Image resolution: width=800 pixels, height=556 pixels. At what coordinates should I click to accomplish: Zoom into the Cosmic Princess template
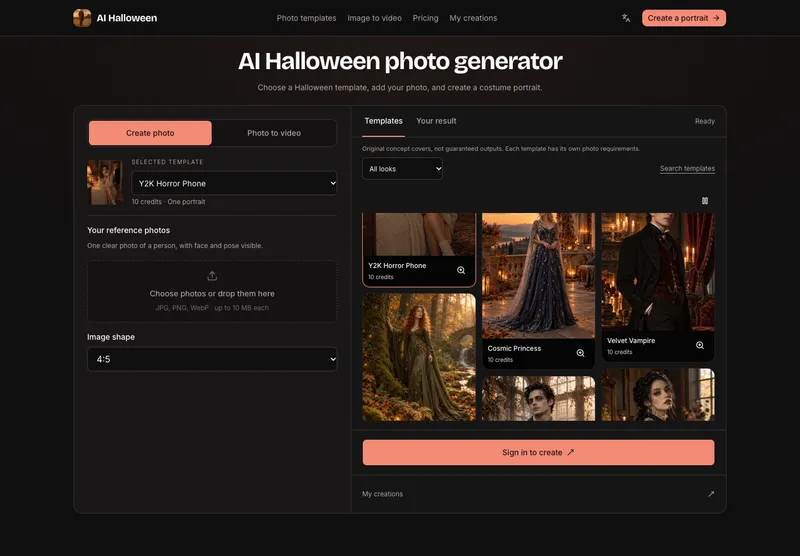(x=580, y=353)
